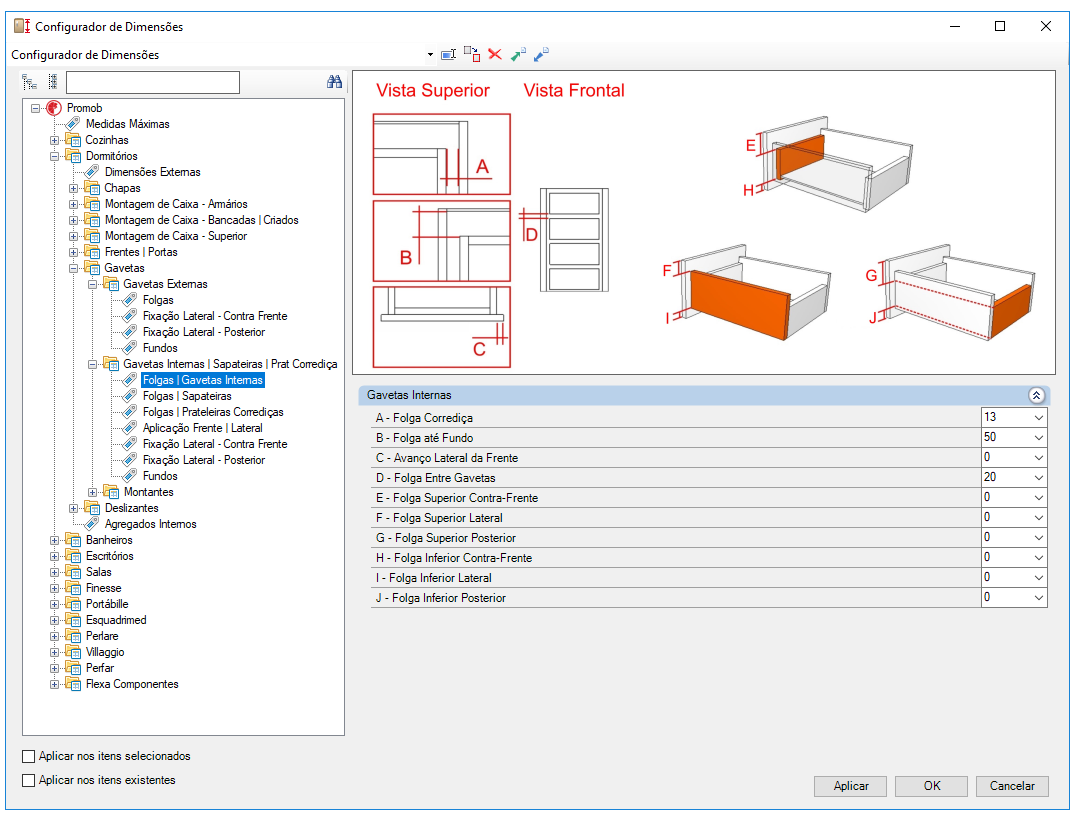Open E - Folga Superior Contra-Frente dropdown
The image size is (1075, 815).
coord(1039,498)
